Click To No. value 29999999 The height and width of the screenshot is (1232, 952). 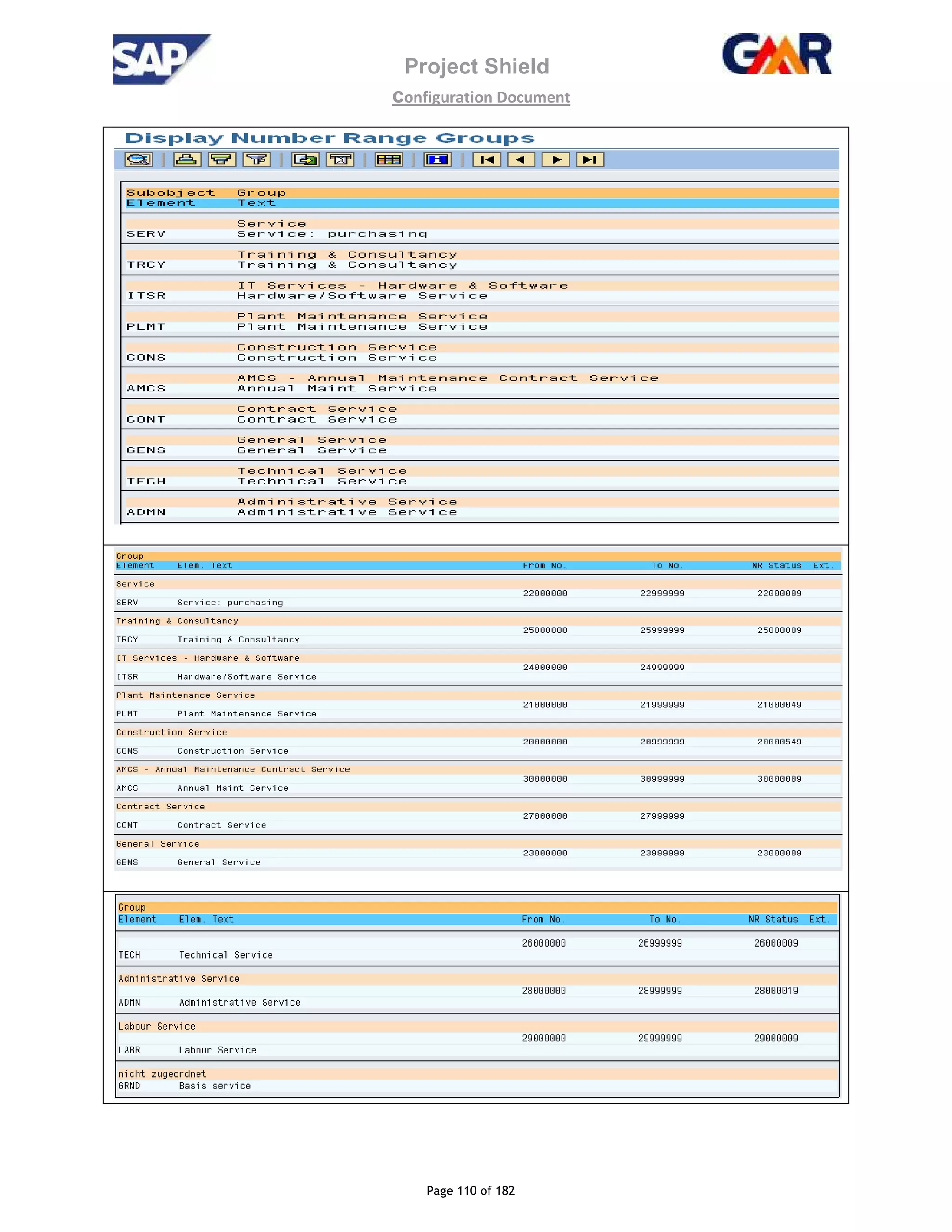(x=660, y=1039)
